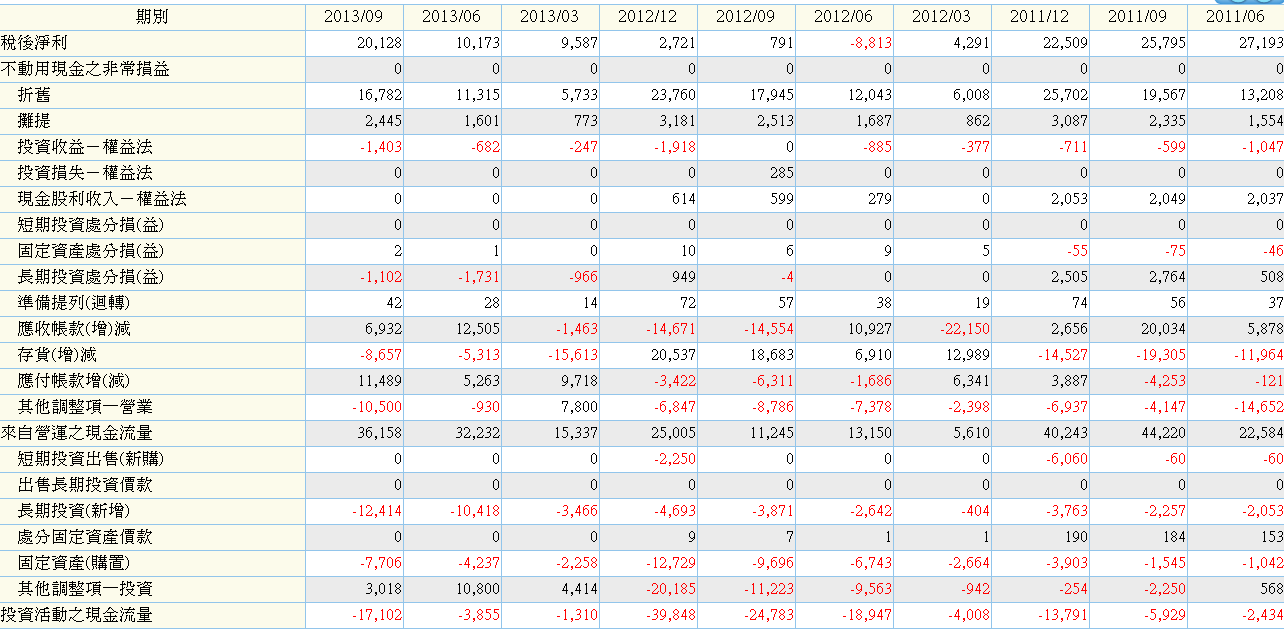The height and width of the screenshot is (629, 1284).
Task: Click the 處分固定資產價款 row label
Action: point(85,537)
